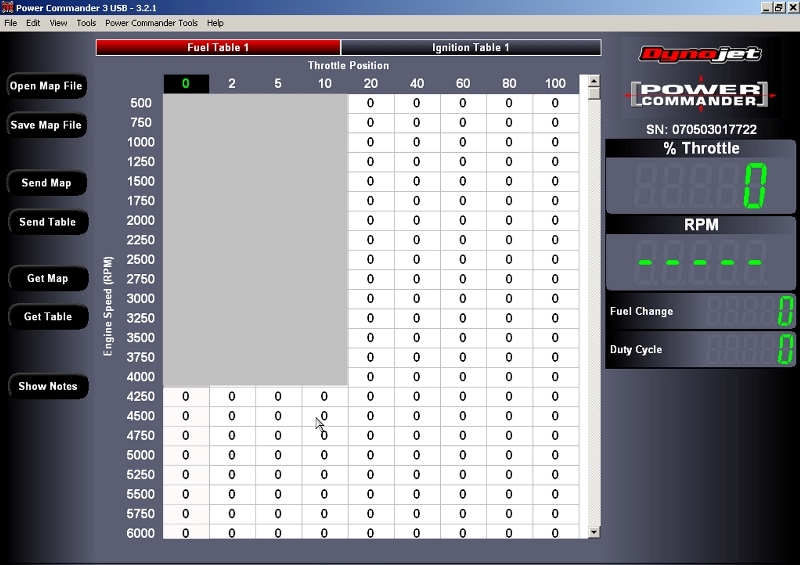Select the cell at 500 RPM, 20 throttle
Screen dimensions: 800x565
pos(370,103)
